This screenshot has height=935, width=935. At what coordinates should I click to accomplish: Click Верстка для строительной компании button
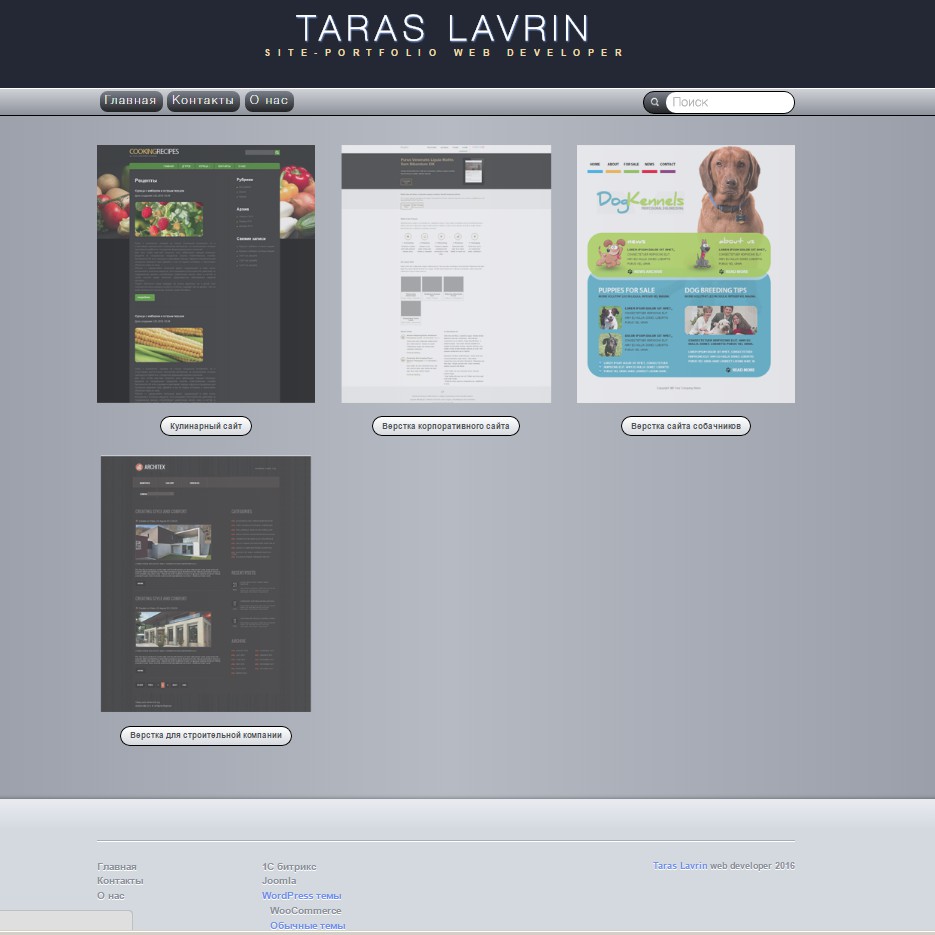(x=206, y=735)
